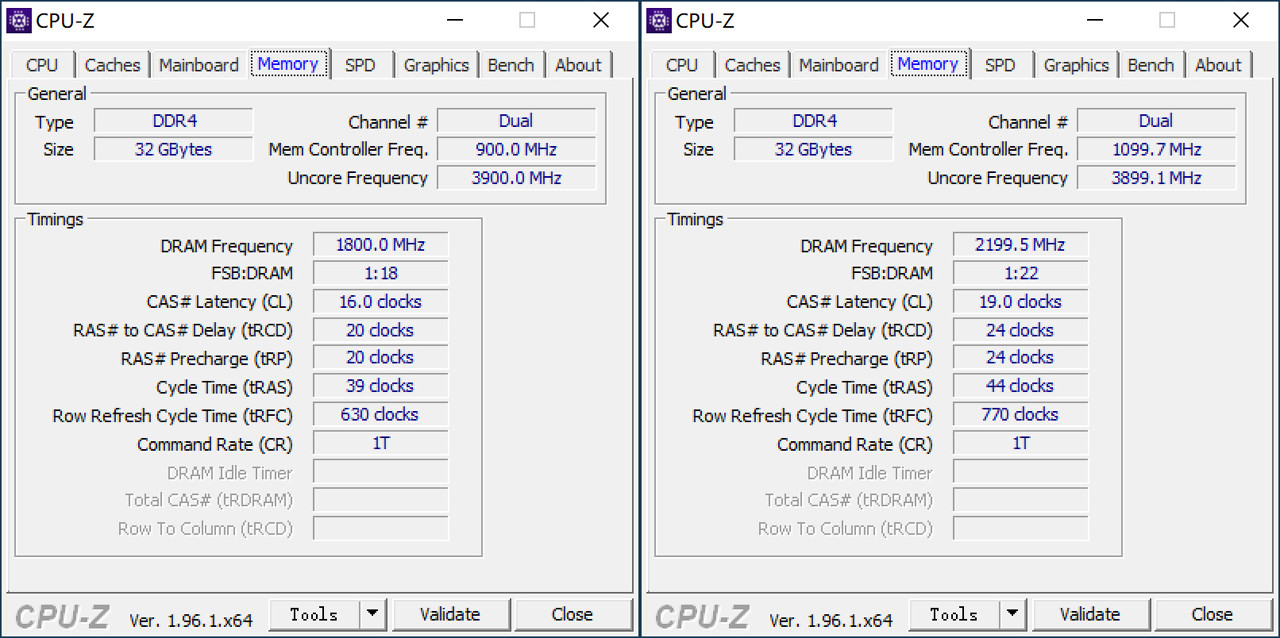Open the Graphics tab in right window
This screenshot has height=638, width=1280.
click(x=1076, y=65)
